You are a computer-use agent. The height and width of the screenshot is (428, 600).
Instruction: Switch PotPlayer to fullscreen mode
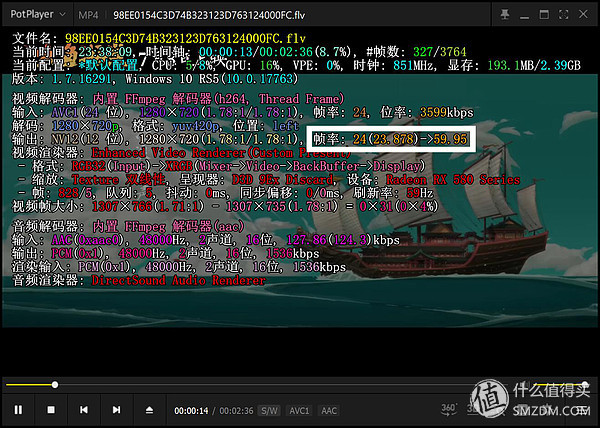pyautogui.click(x=563, y=15)
